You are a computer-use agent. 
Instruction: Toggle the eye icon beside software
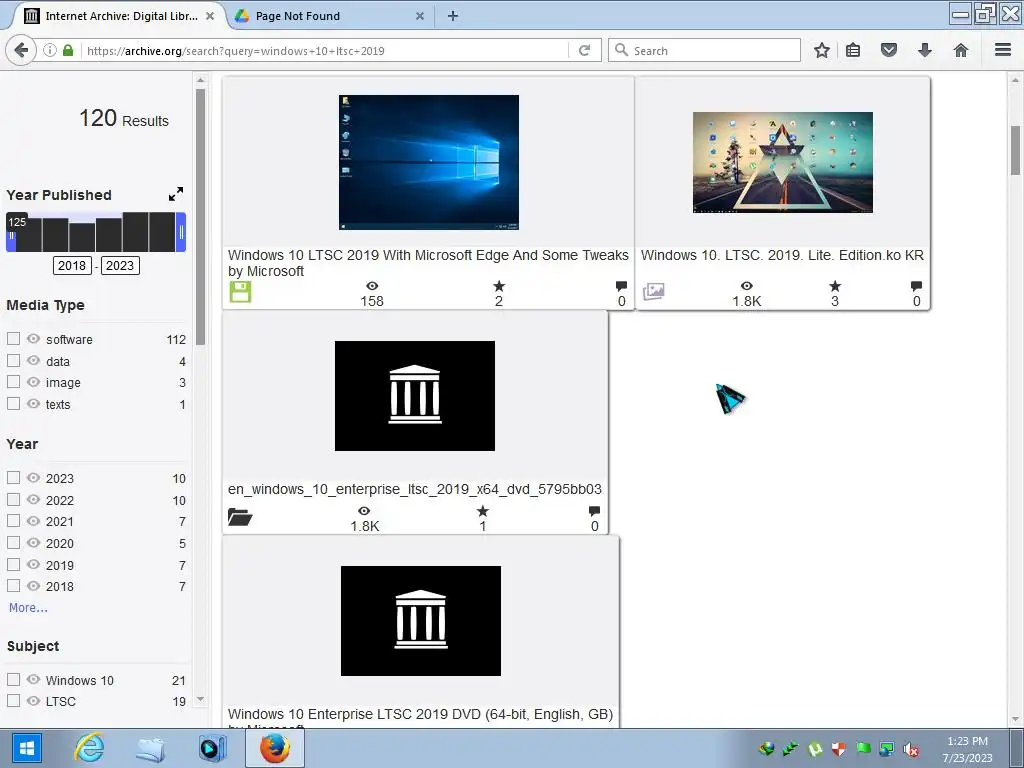pyautogui.click(x=33, y=338)
